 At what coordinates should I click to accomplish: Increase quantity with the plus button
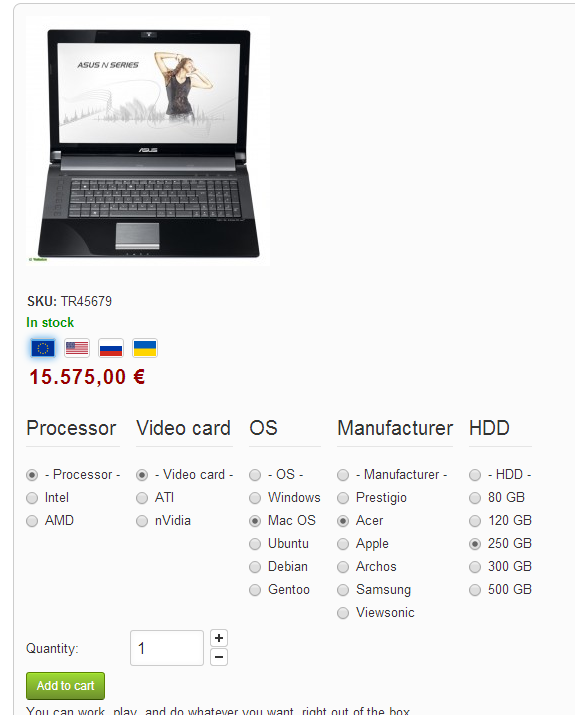click(219, 638)
